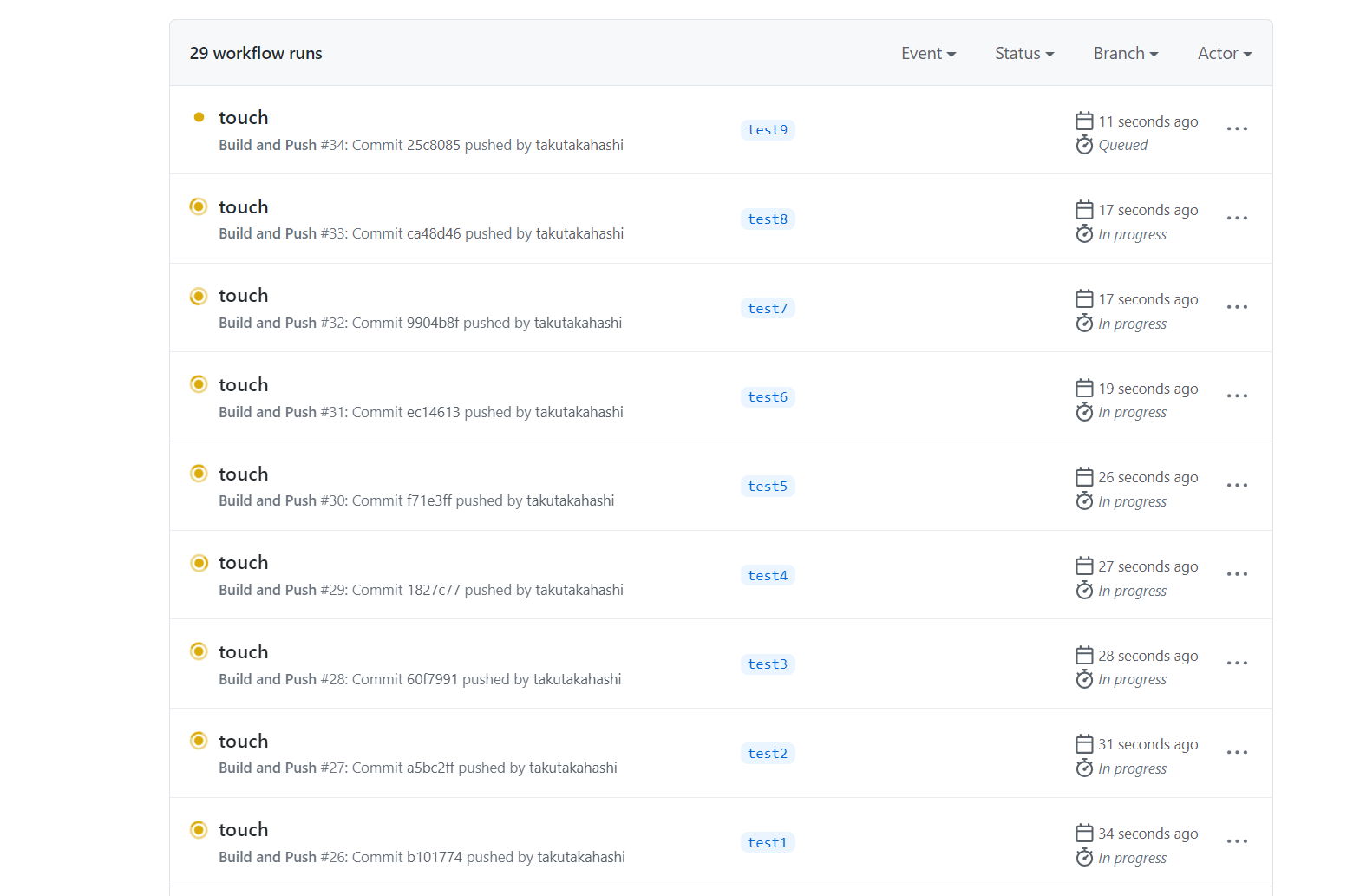Image resolution: width=1347 pixels, height=896 pixels.
Task: Open the three-dot menu for run #27
Action: coord(1237,753)
